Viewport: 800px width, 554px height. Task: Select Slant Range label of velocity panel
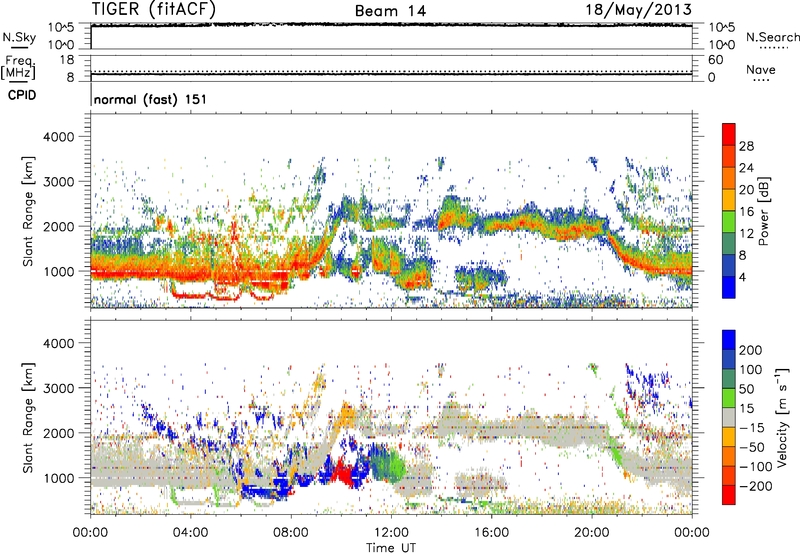(x=28, y=418)
